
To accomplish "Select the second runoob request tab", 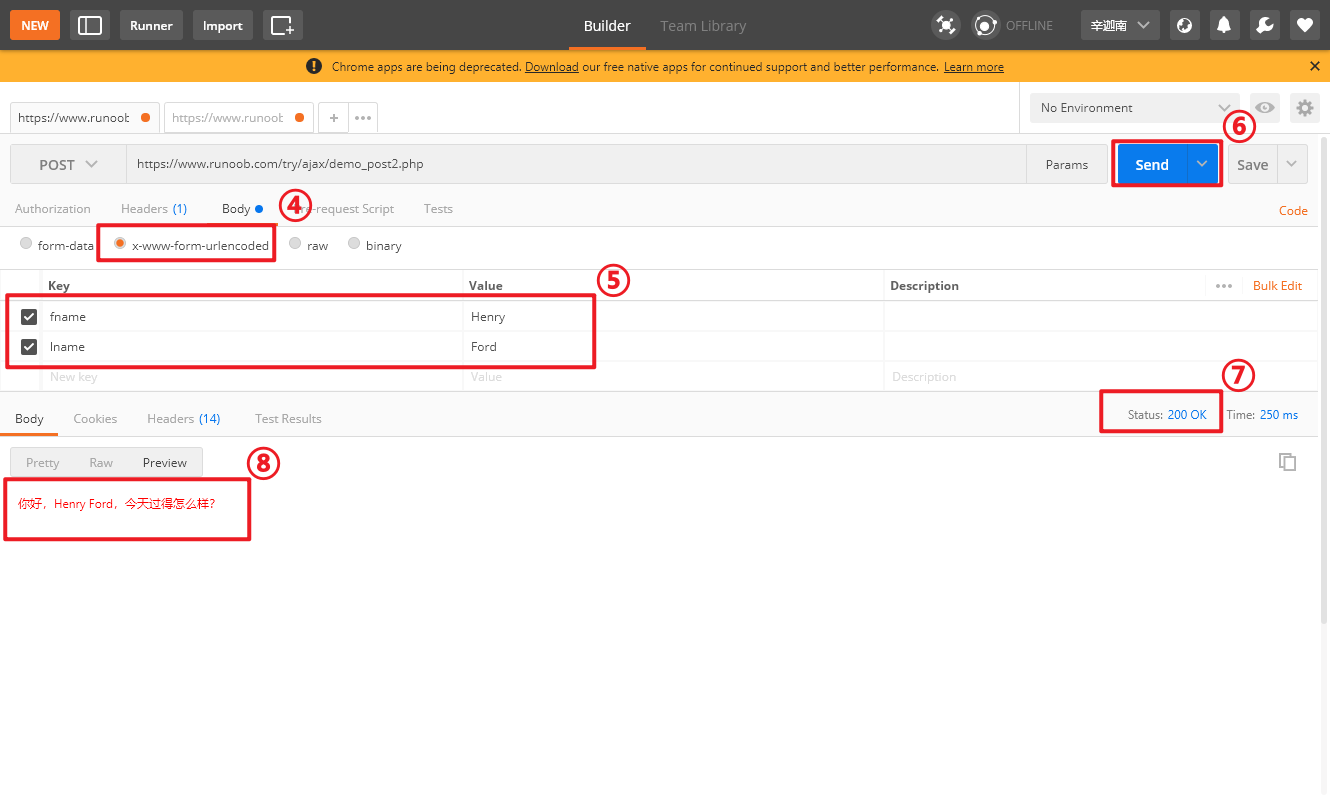I will point(238,117).
